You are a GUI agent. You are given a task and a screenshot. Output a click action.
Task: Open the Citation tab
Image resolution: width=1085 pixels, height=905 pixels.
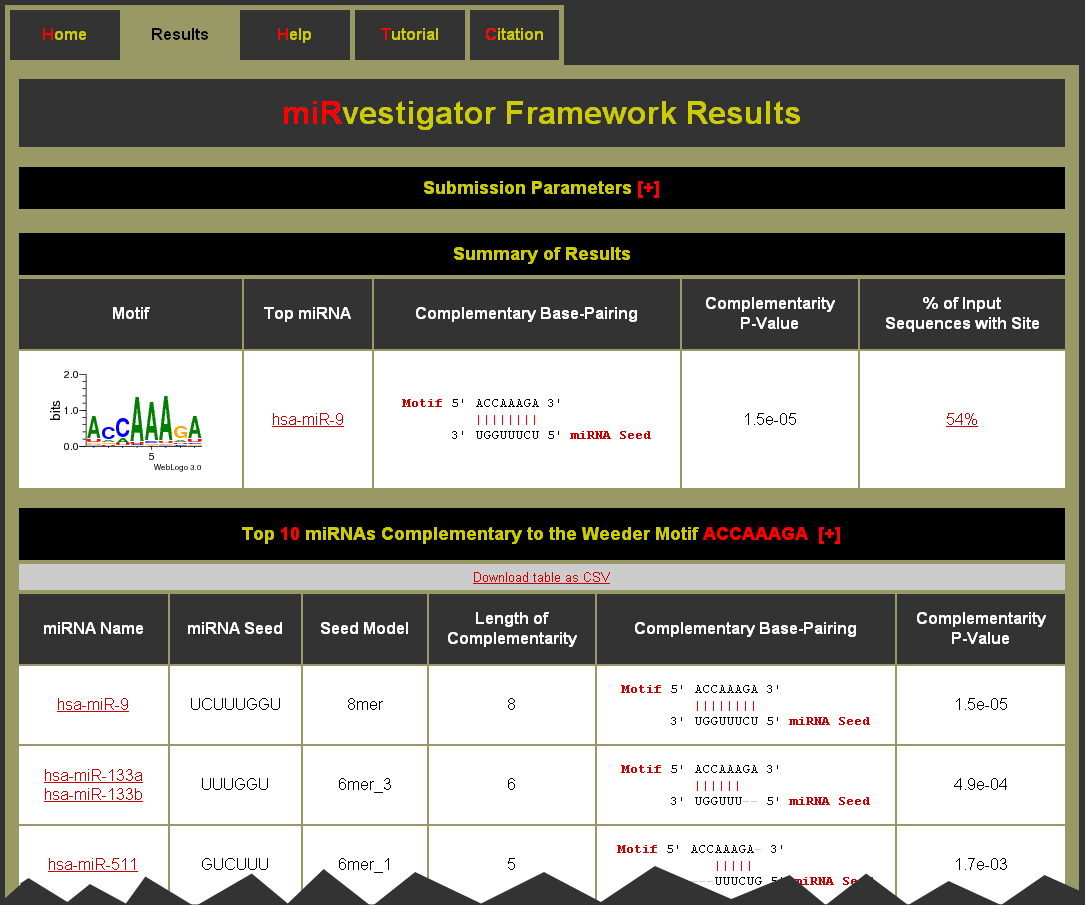tap(514, 35)
